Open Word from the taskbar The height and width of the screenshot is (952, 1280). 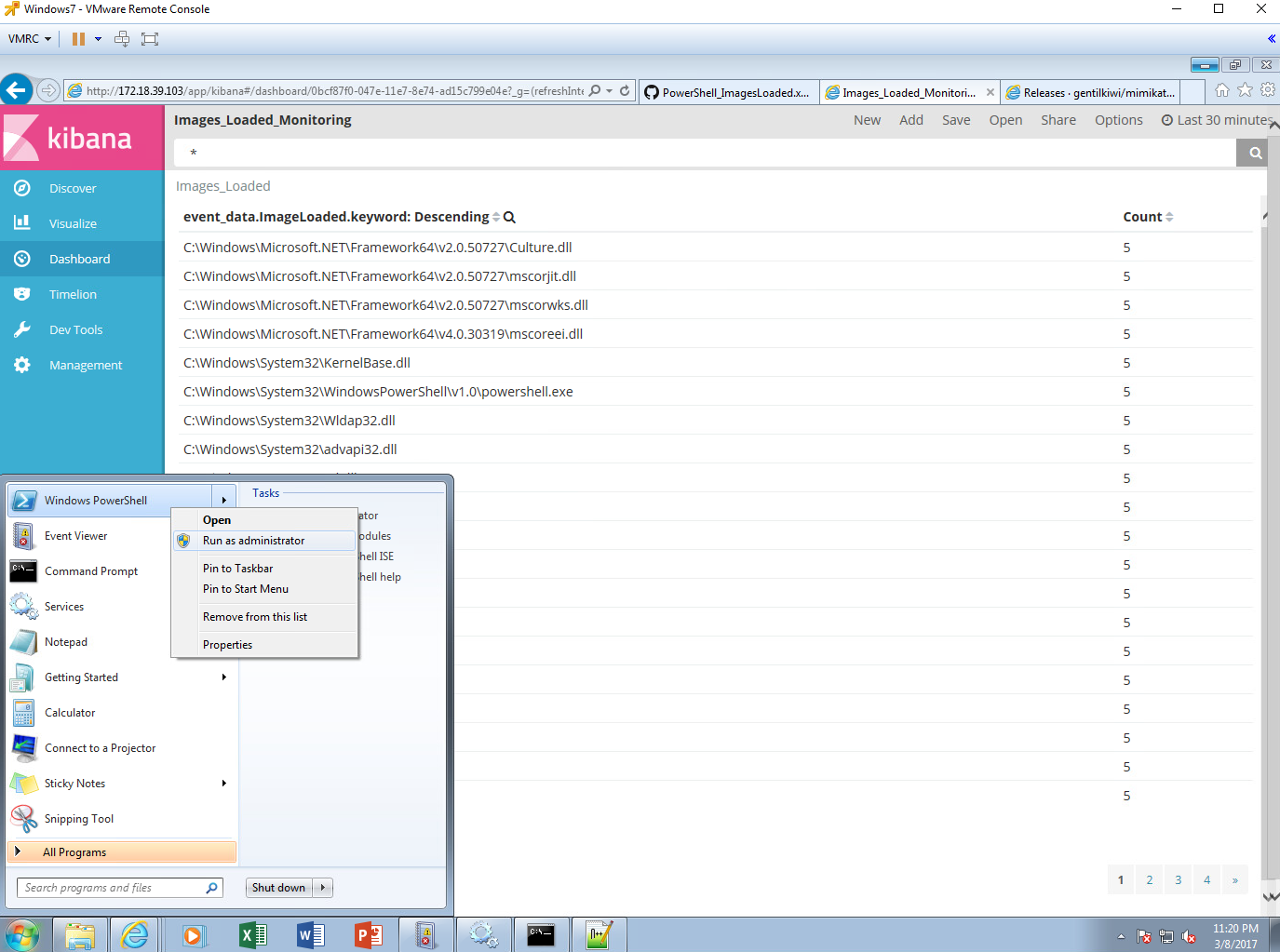(310, 934)
